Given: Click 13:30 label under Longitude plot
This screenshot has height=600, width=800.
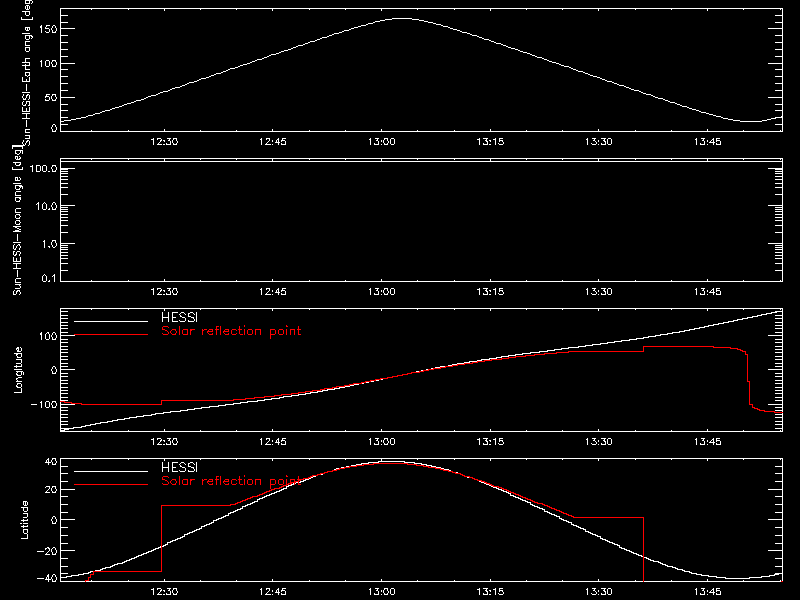Looking at the screenshot, I should (x=599, y=442).
